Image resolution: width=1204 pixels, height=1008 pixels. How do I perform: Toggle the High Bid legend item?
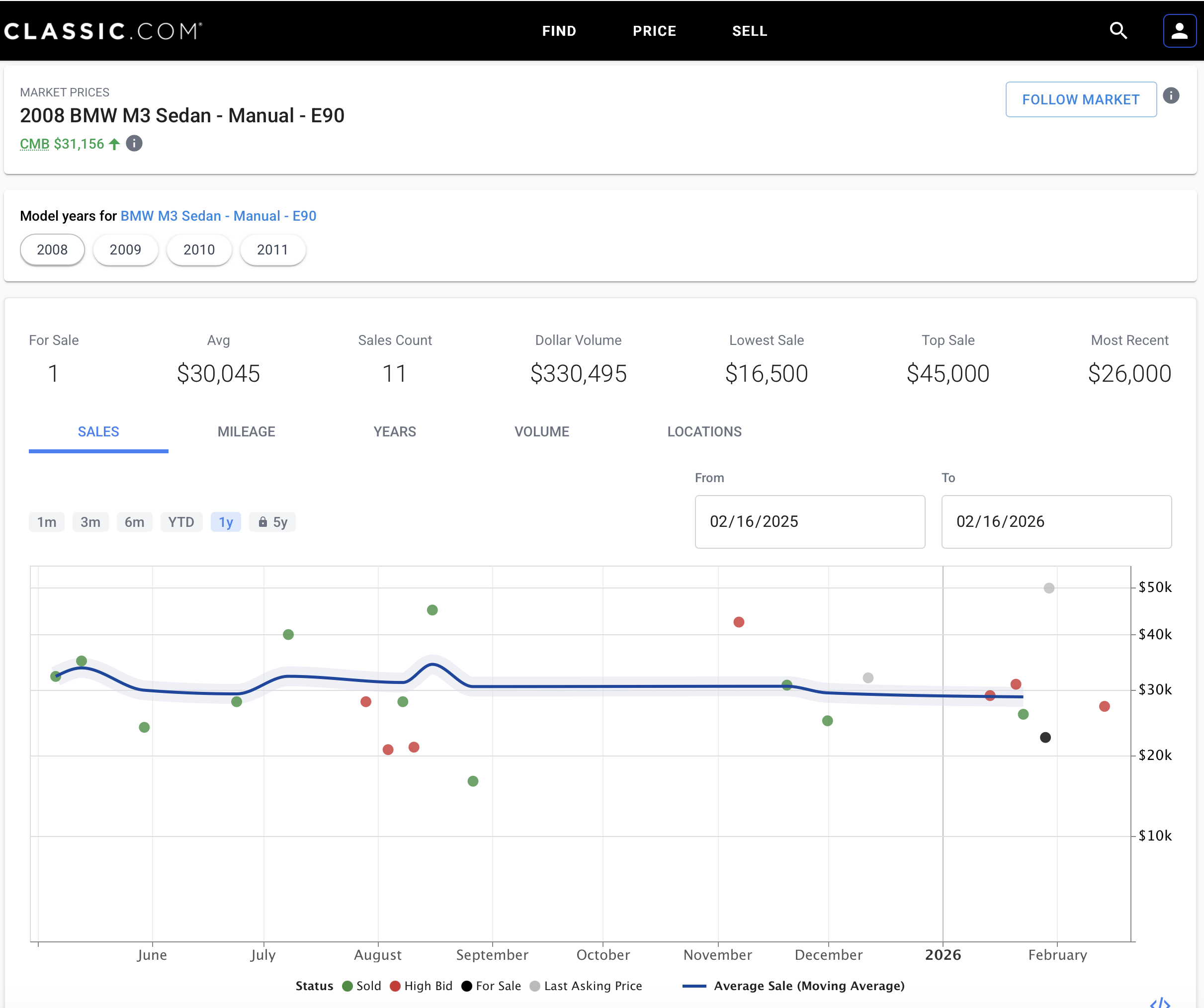click(422, 986)
